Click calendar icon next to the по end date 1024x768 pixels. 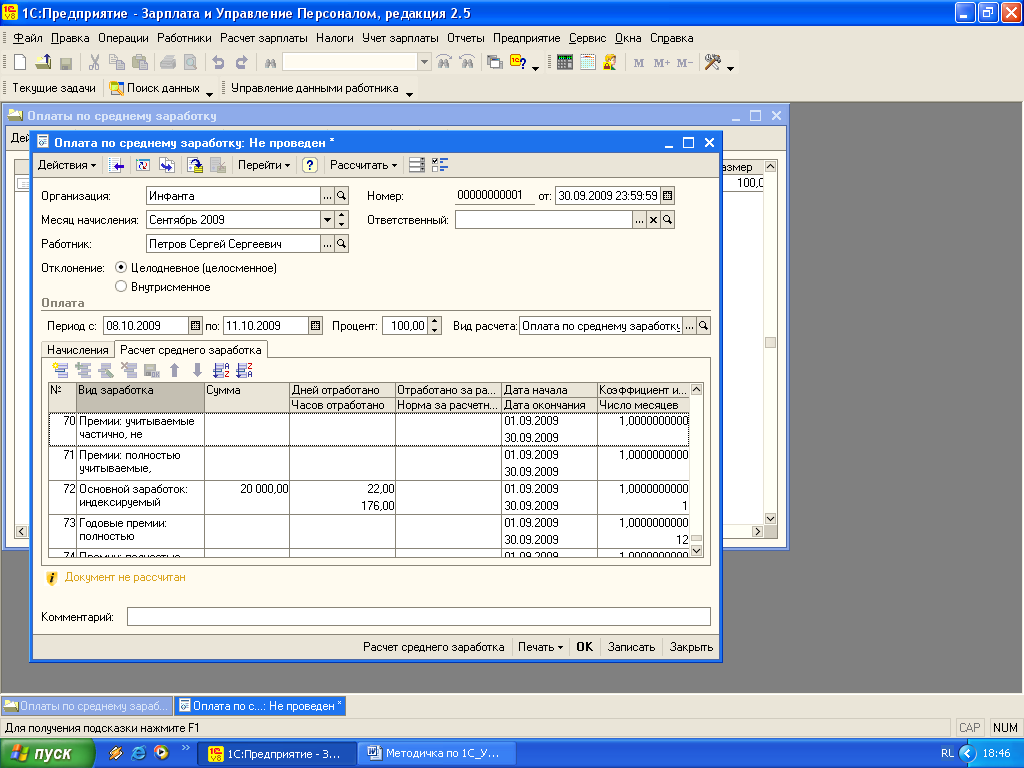(x=315, y=325)
